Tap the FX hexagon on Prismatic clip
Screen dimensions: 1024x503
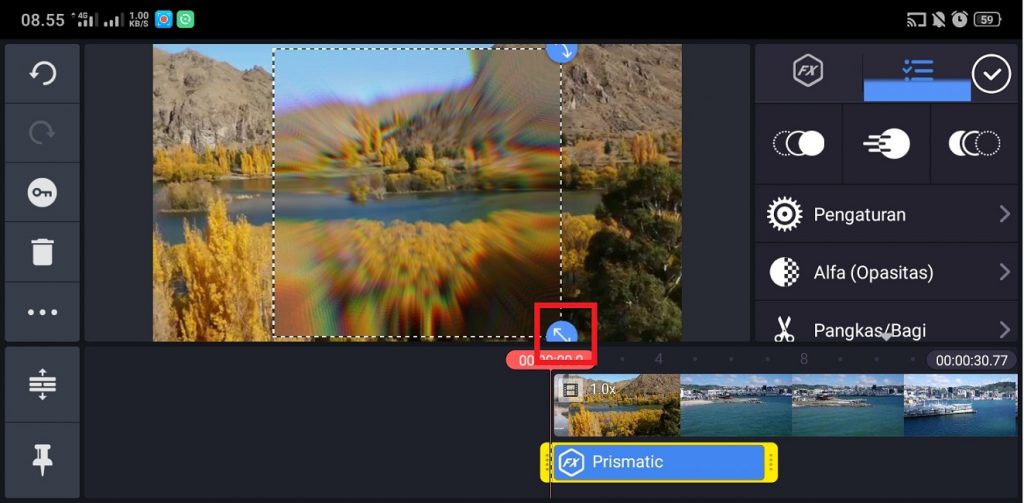(x=571, y=462)
